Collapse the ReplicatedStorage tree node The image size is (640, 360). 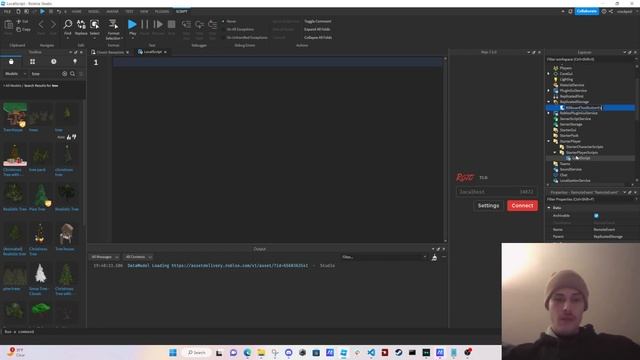[x=549, y=102]
